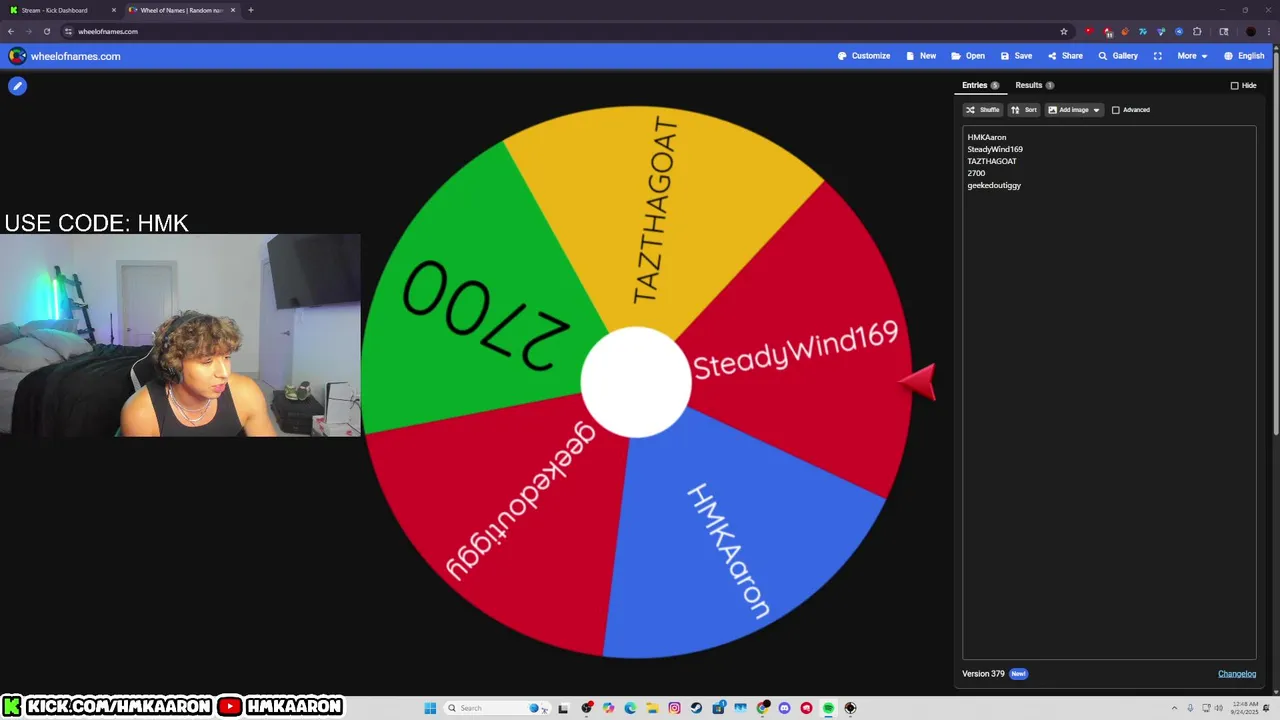The height and width of the screenshot is (720, 1280).
Task: Switch to the Entries tab
Action: [980, 85]
